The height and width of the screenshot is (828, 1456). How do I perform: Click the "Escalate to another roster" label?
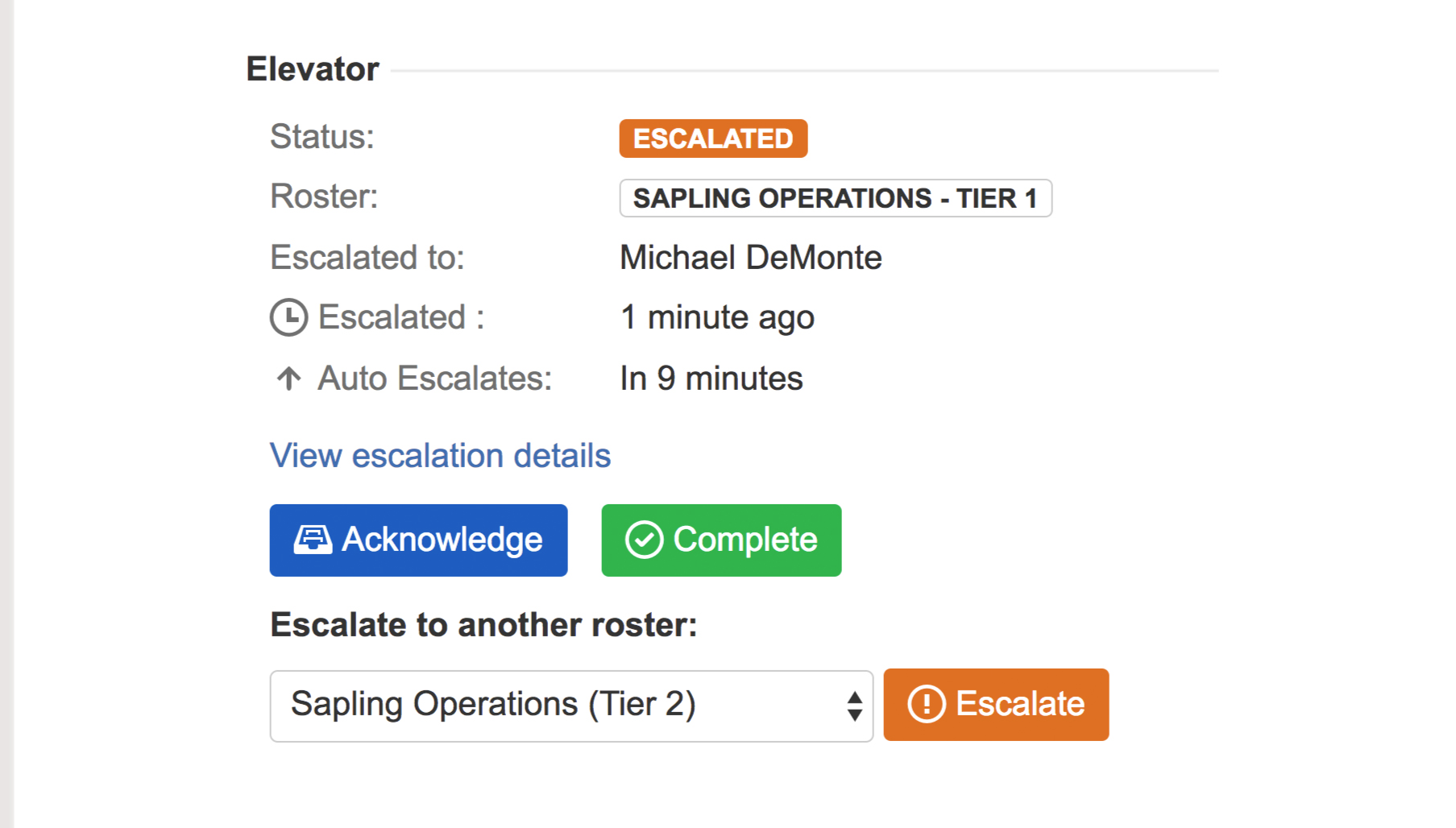tap(483, 625)
